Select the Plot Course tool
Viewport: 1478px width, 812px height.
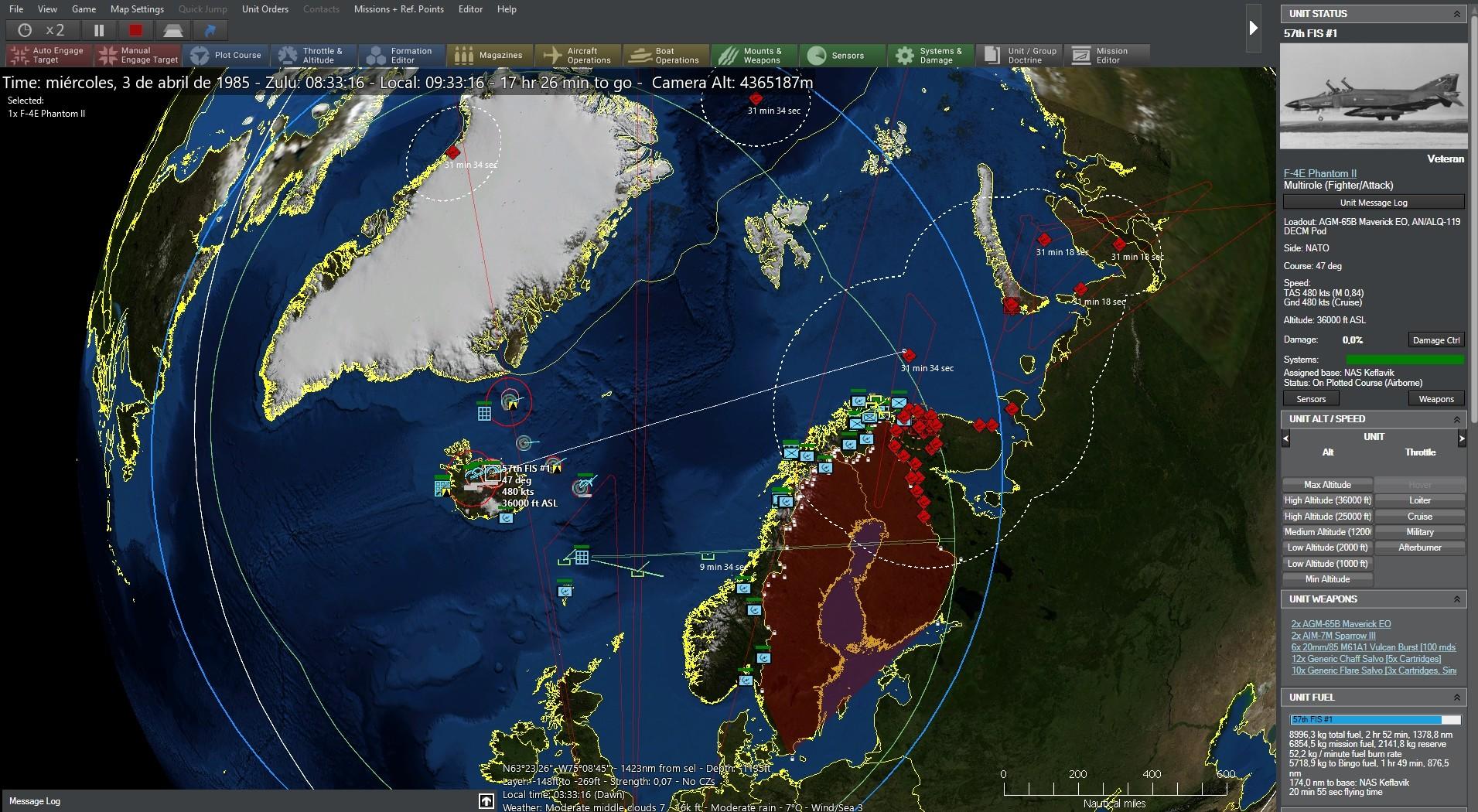[227, 55]
